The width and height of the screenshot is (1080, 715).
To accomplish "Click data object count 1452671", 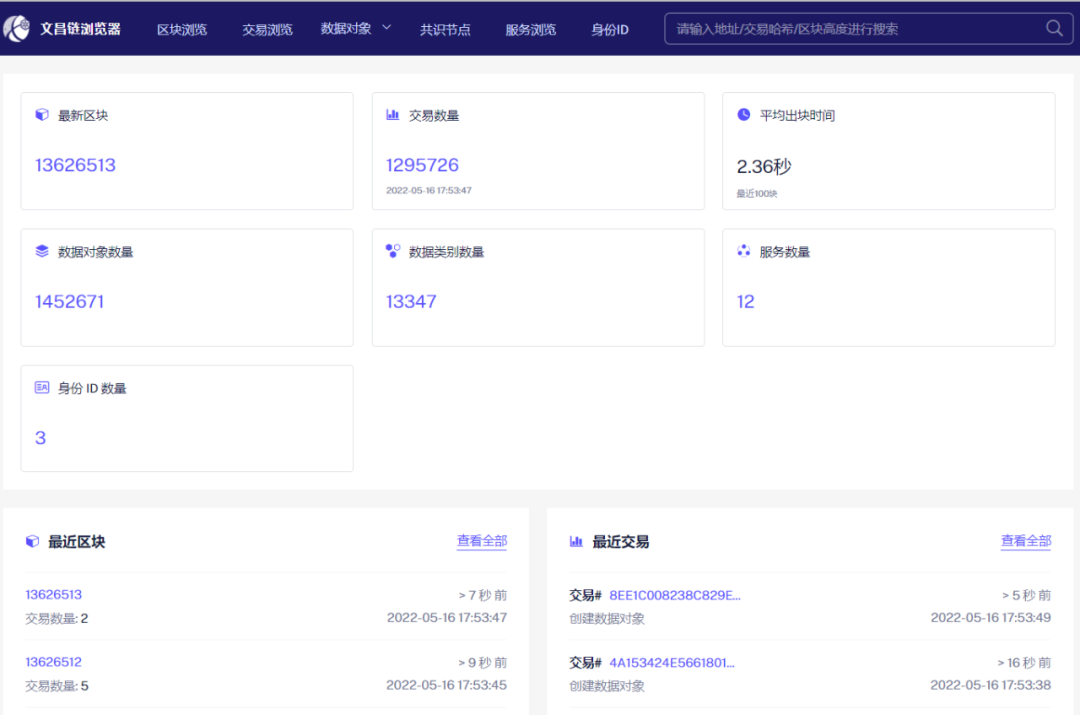I will pyautogui.click(x=70, y=302).
